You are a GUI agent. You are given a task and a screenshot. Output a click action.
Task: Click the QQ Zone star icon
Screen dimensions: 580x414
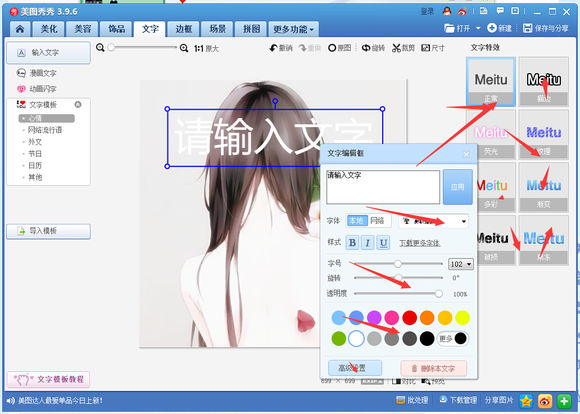(x=526, y=401)
